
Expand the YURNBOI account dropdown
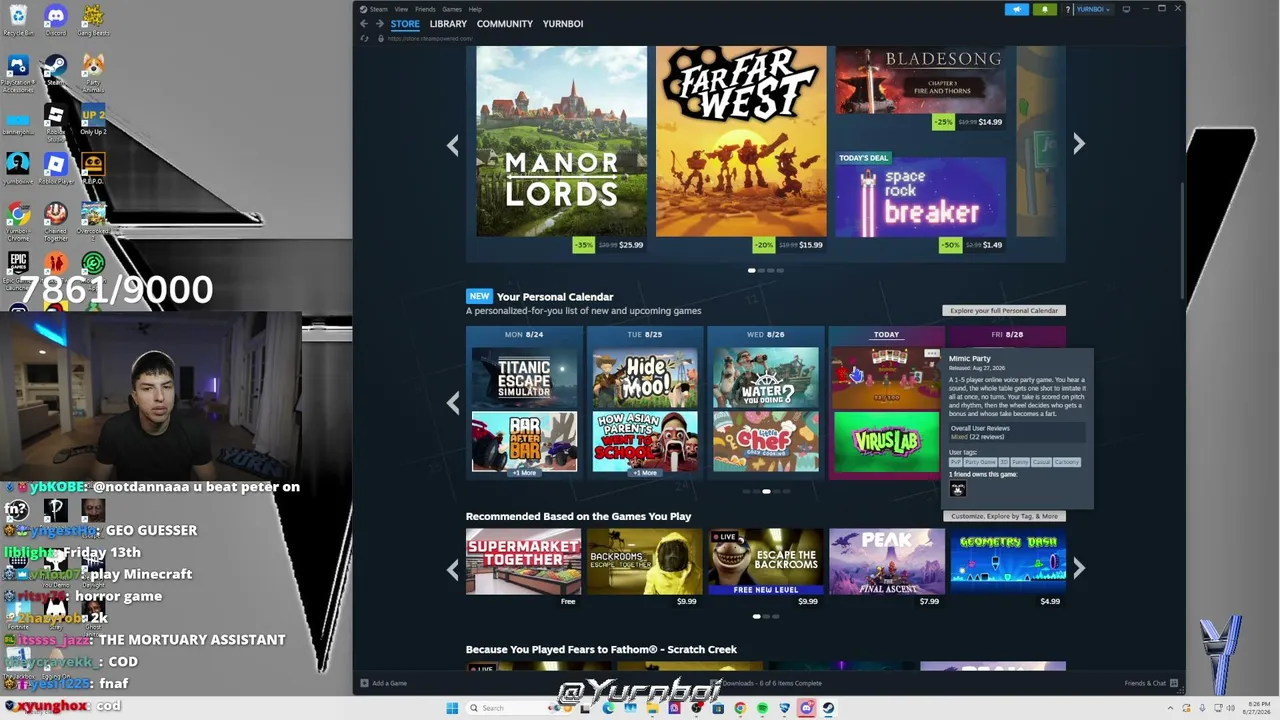1093,9
